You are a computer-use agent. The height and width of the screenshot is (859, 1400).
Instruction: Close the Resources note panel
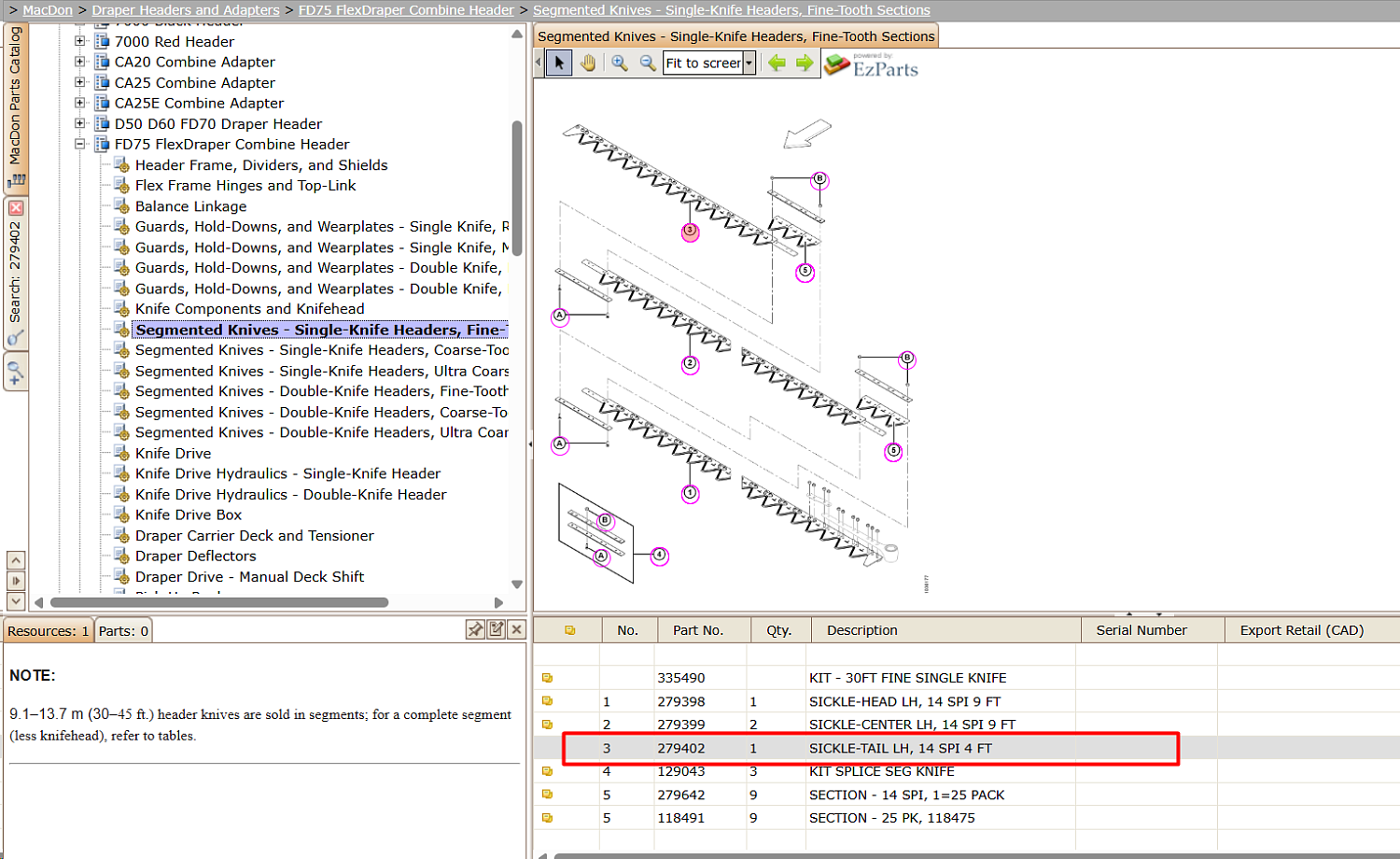click(517, 629)
